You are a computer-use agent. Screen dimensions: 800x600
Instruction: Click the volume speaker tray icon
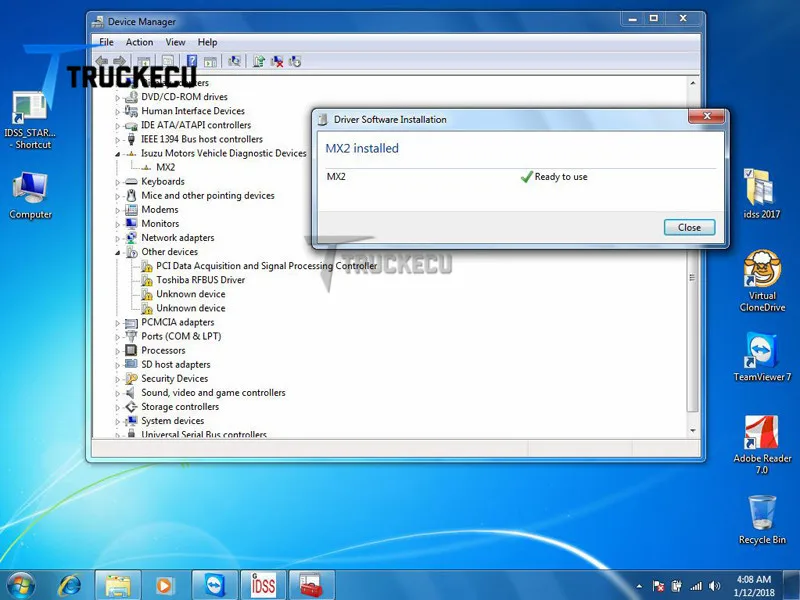click(715, 586)
